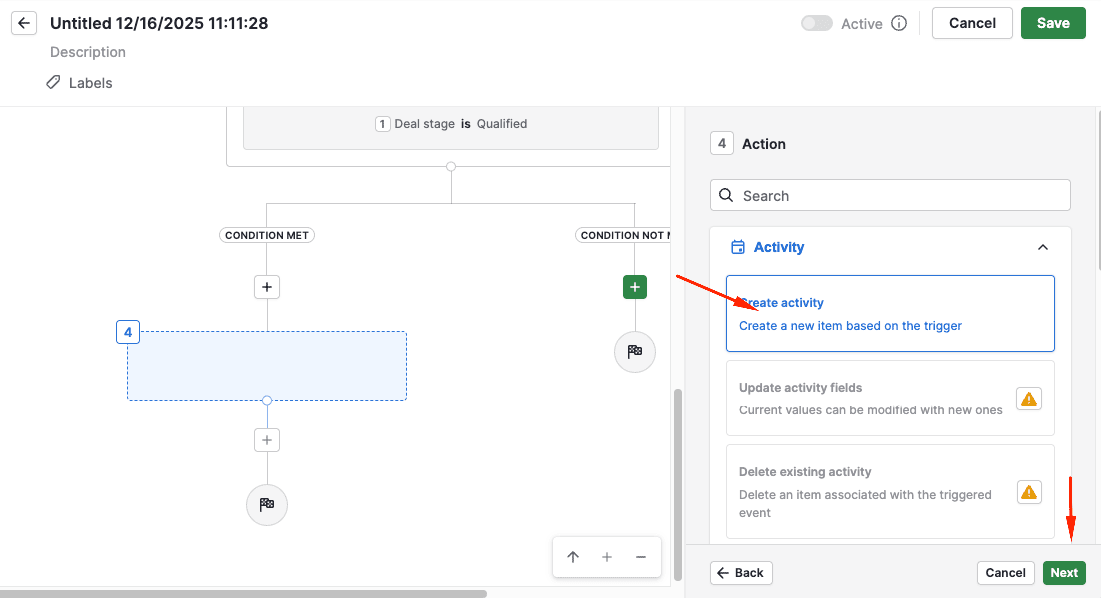Click the info icon next to Active

click(899, 23)
